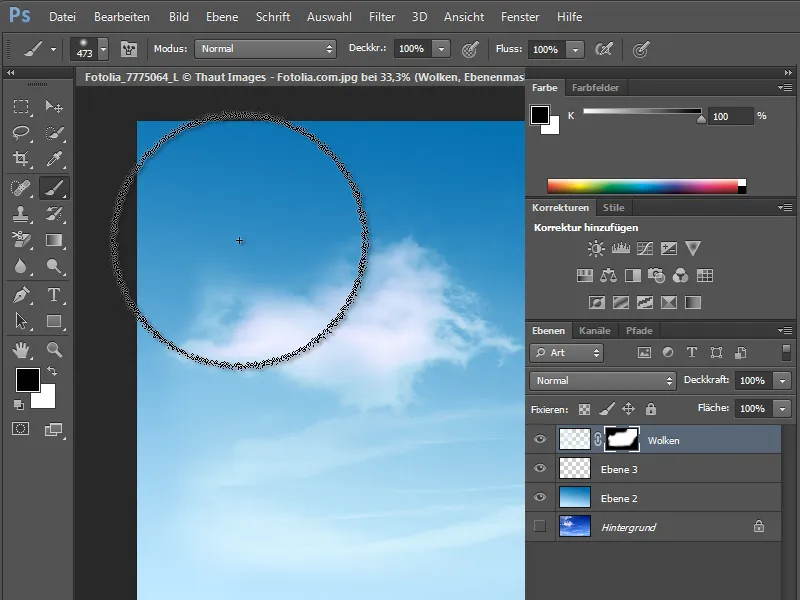This screenshot has width=800, height=600.
Task: Open the Filter menu
Action: pos(381,17)
